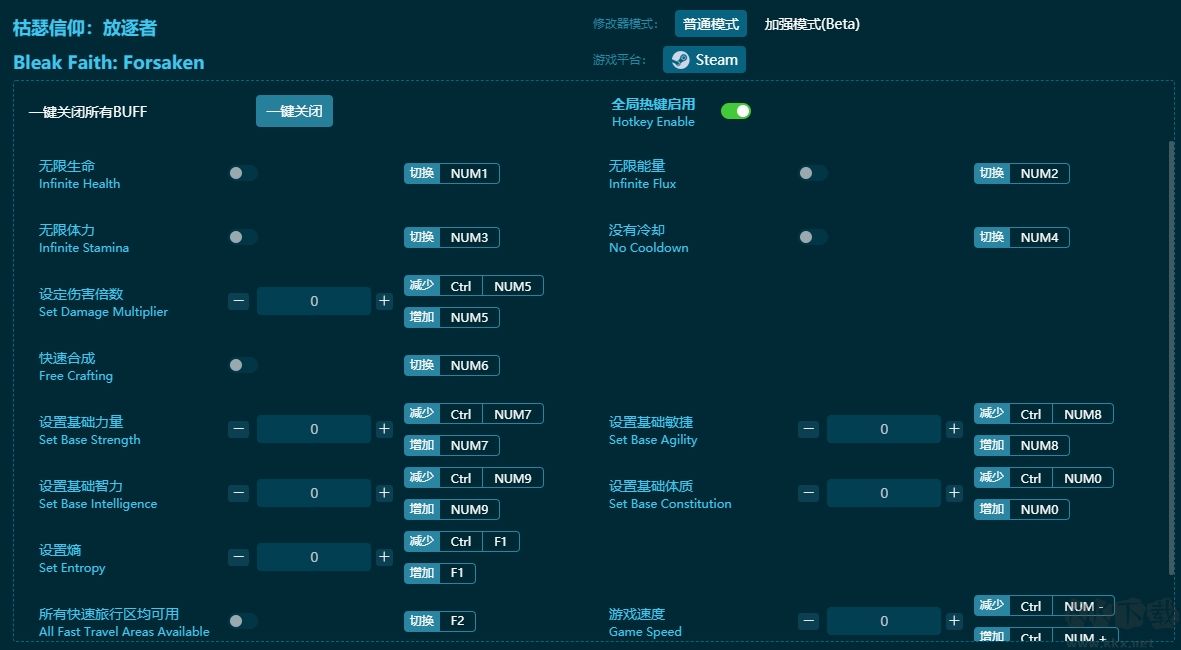The image size is (1181, 650).
Task: Click NUM7 increase strength hotkey
Action: pos(452,445)
